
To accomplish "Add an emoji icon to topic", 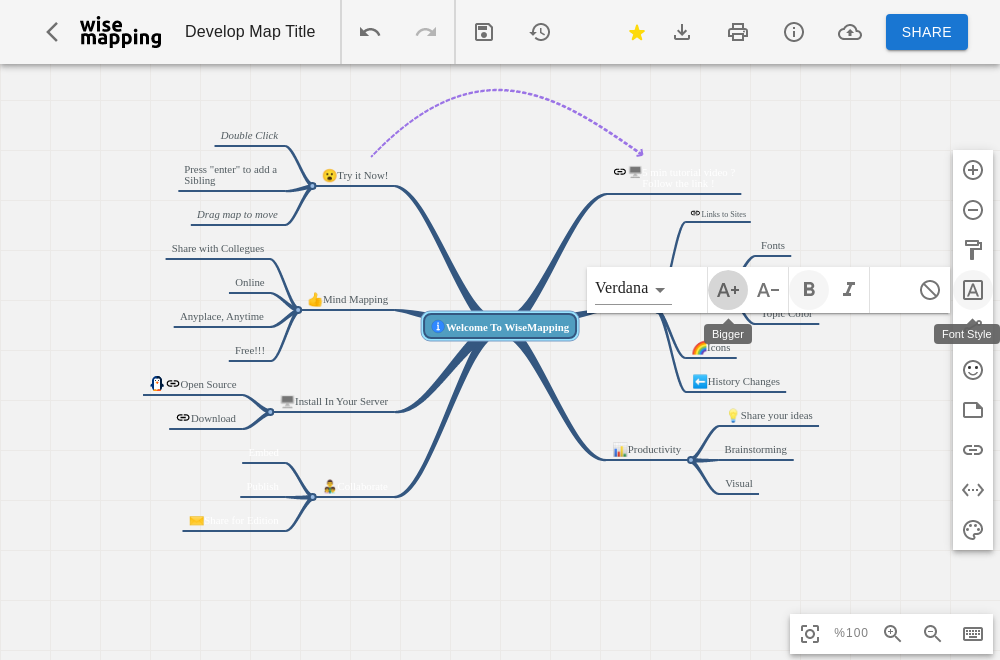I will [973, 370].
